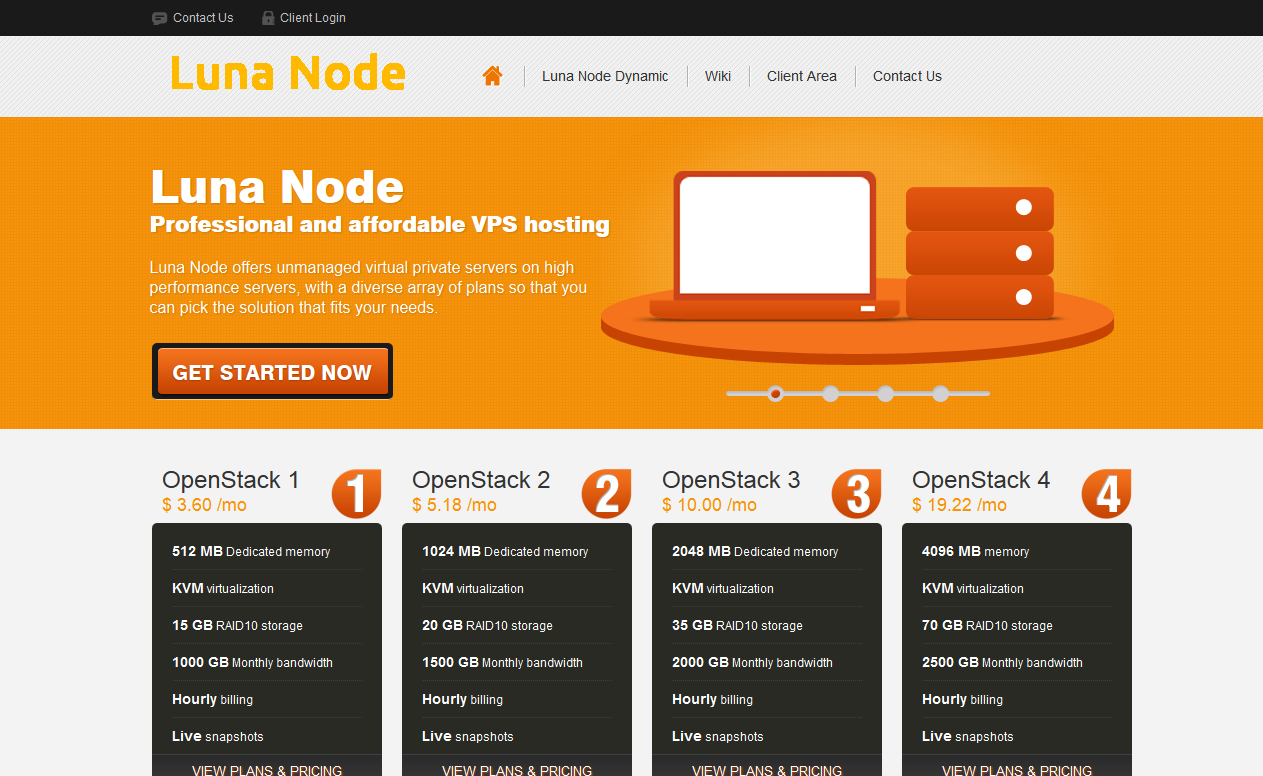The width and height of the screenshot is (1263, 776).
Task: Click the OpenStack 4 plan title
Action: [x=981, y=480]
